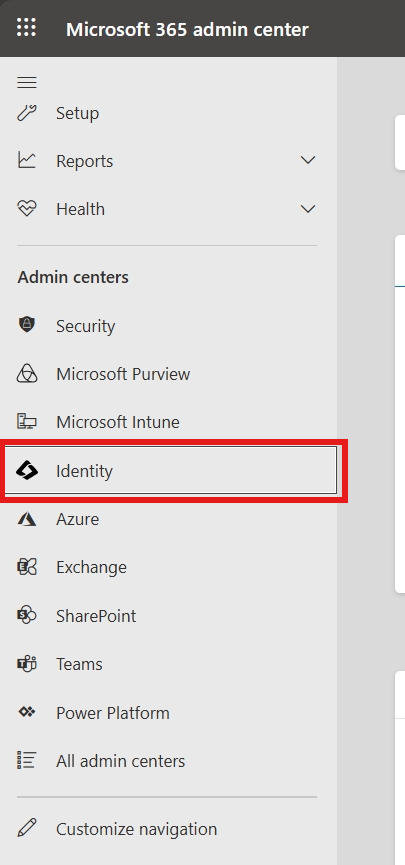Open the app launcher waffle icon
Image resolution: width=405 pixels, height=865 pixels.
(26, 28)
